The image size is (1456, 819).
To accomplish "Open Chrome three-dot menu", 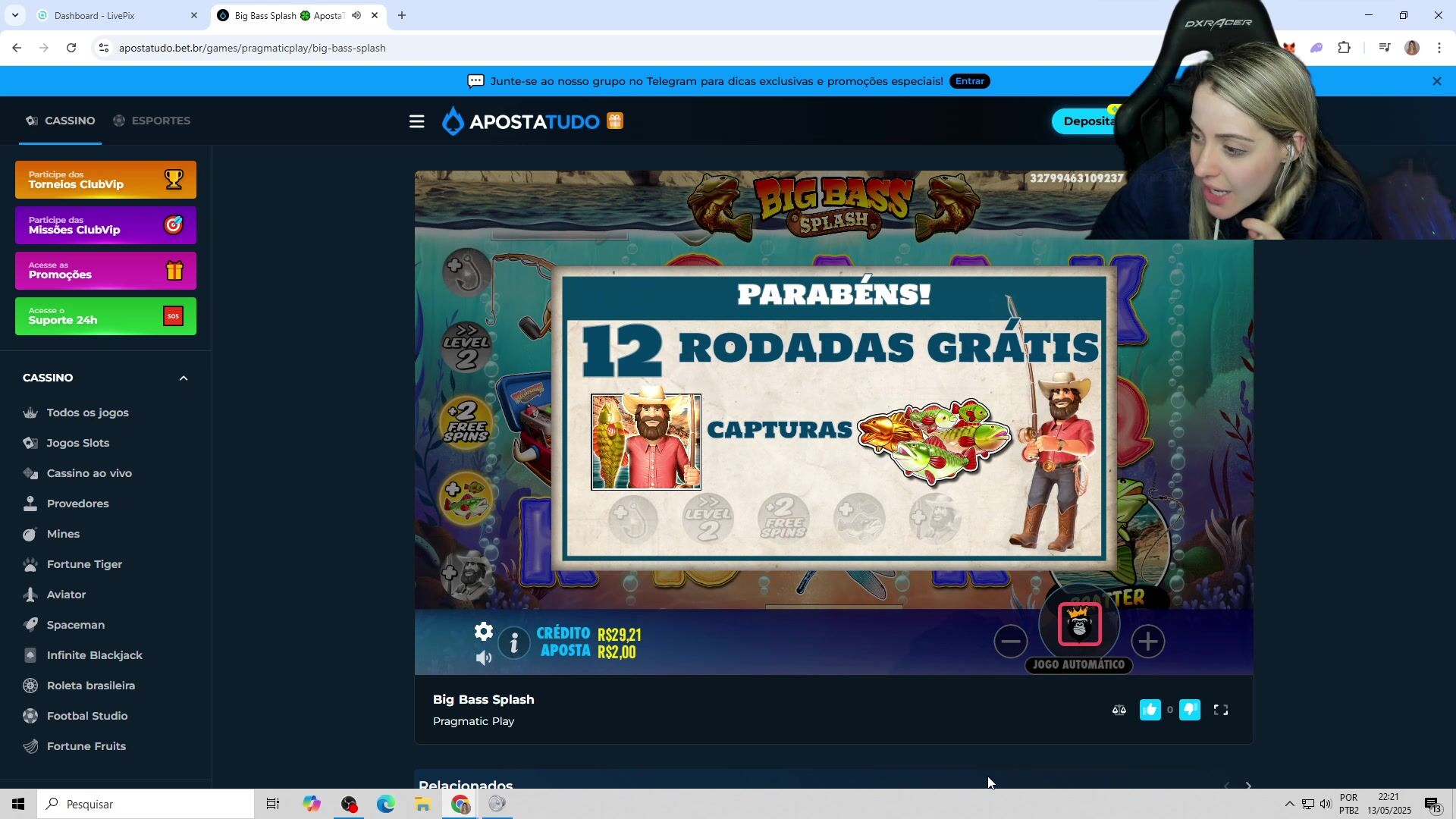I will click(x=1439, y=48).
